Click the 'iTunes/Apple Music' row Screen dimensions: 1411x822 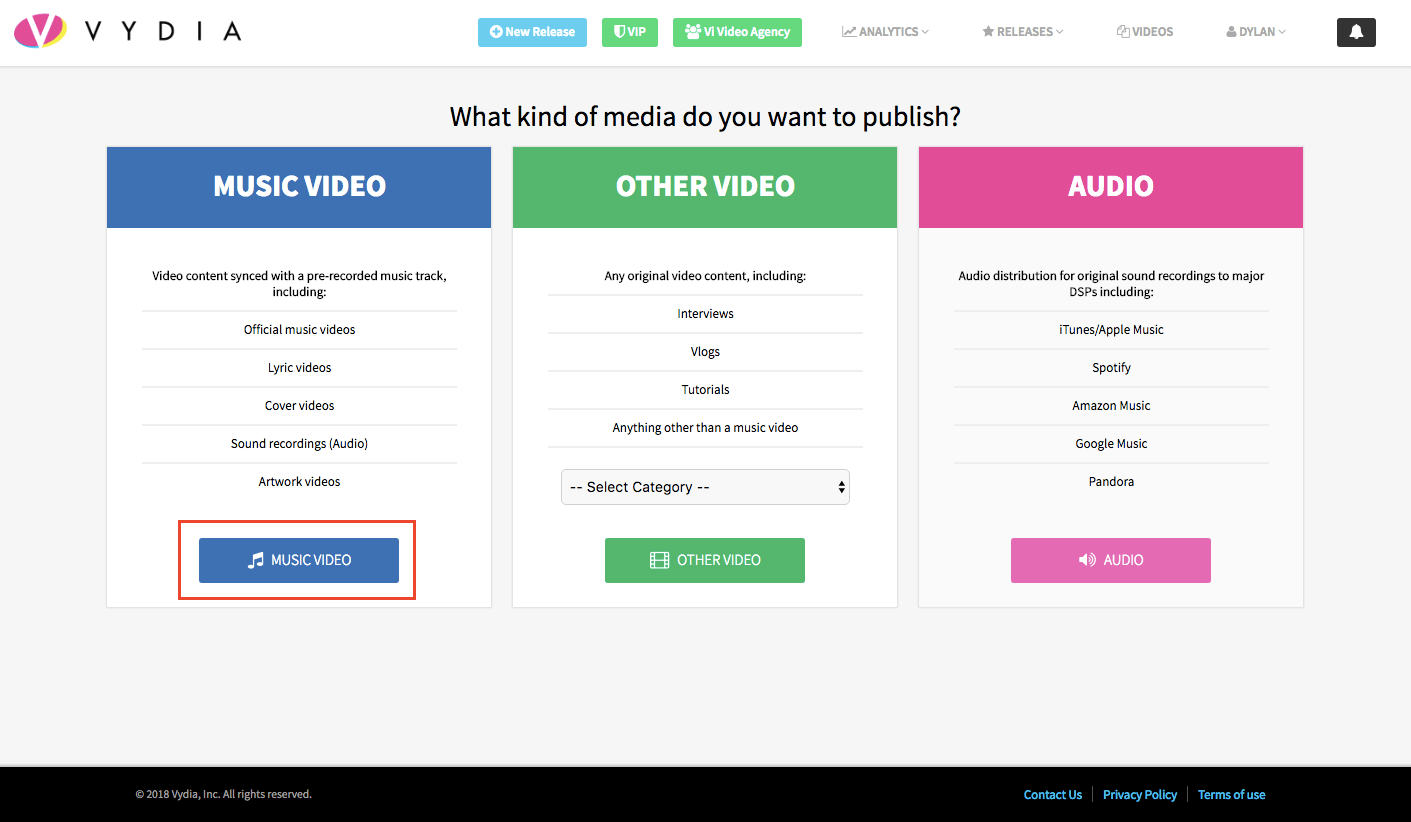tap(1111, 330)
